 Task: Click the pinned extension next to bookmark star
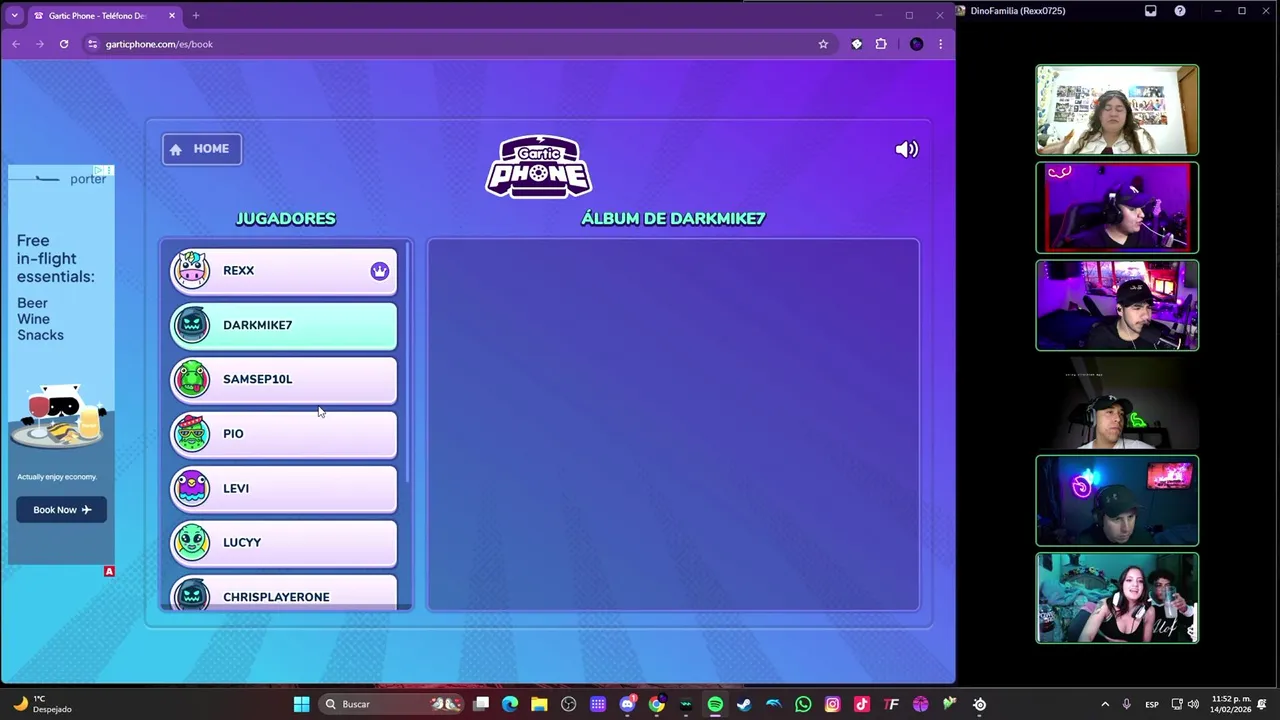click(857, 44)
